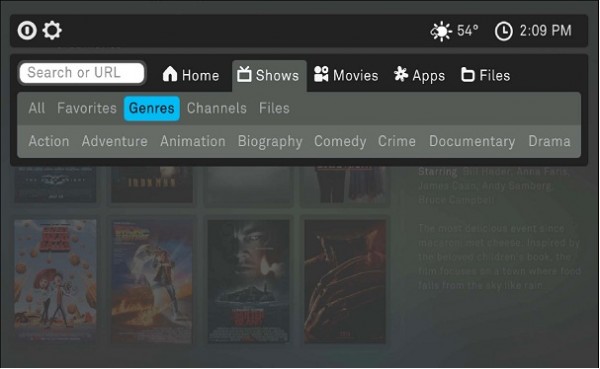Switch to the Movies tab
This screenshot has width=600, height=369.
tap(346, 75)
